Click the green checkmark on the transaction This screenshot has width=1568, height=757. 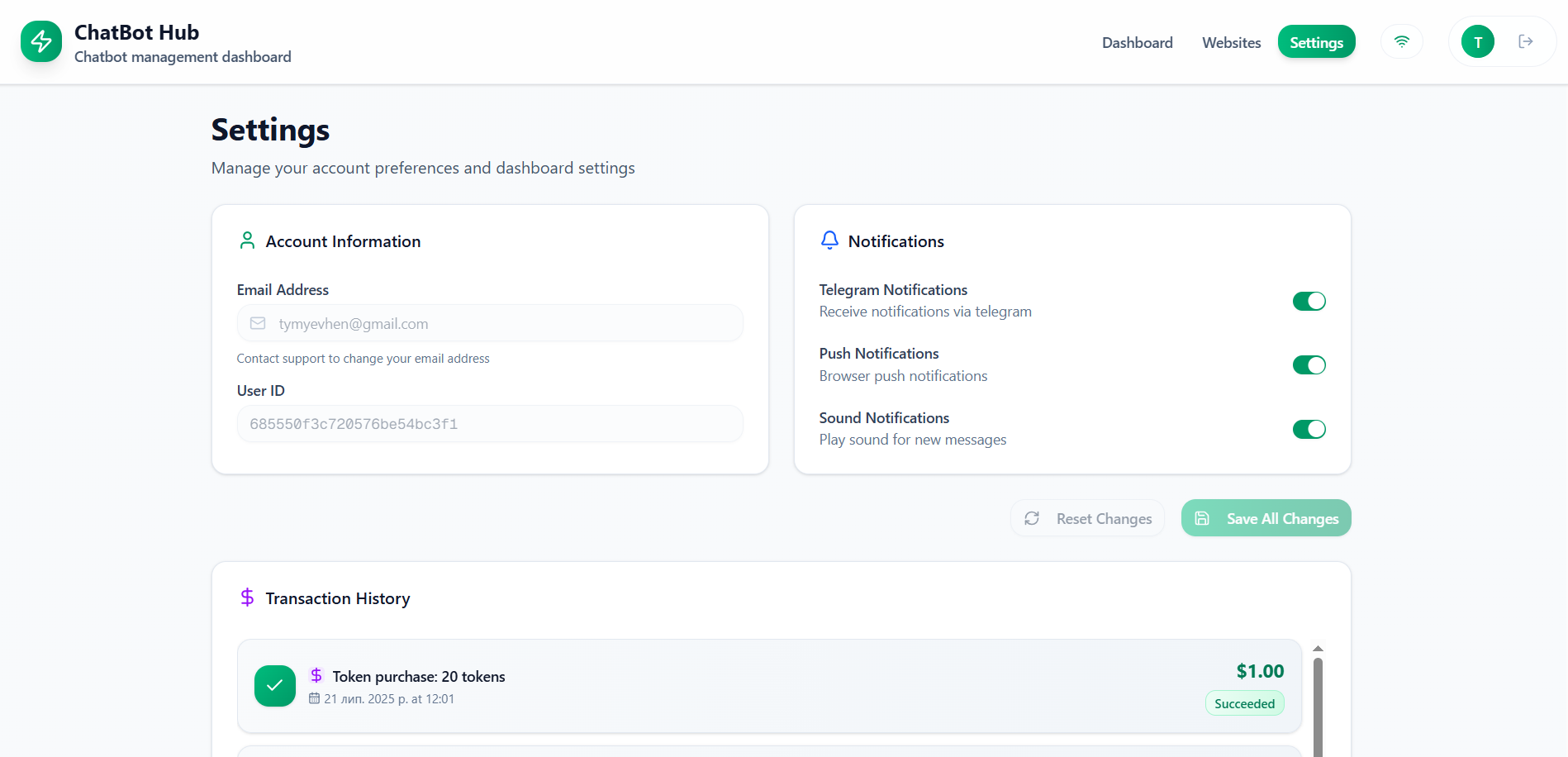[274, 686]
